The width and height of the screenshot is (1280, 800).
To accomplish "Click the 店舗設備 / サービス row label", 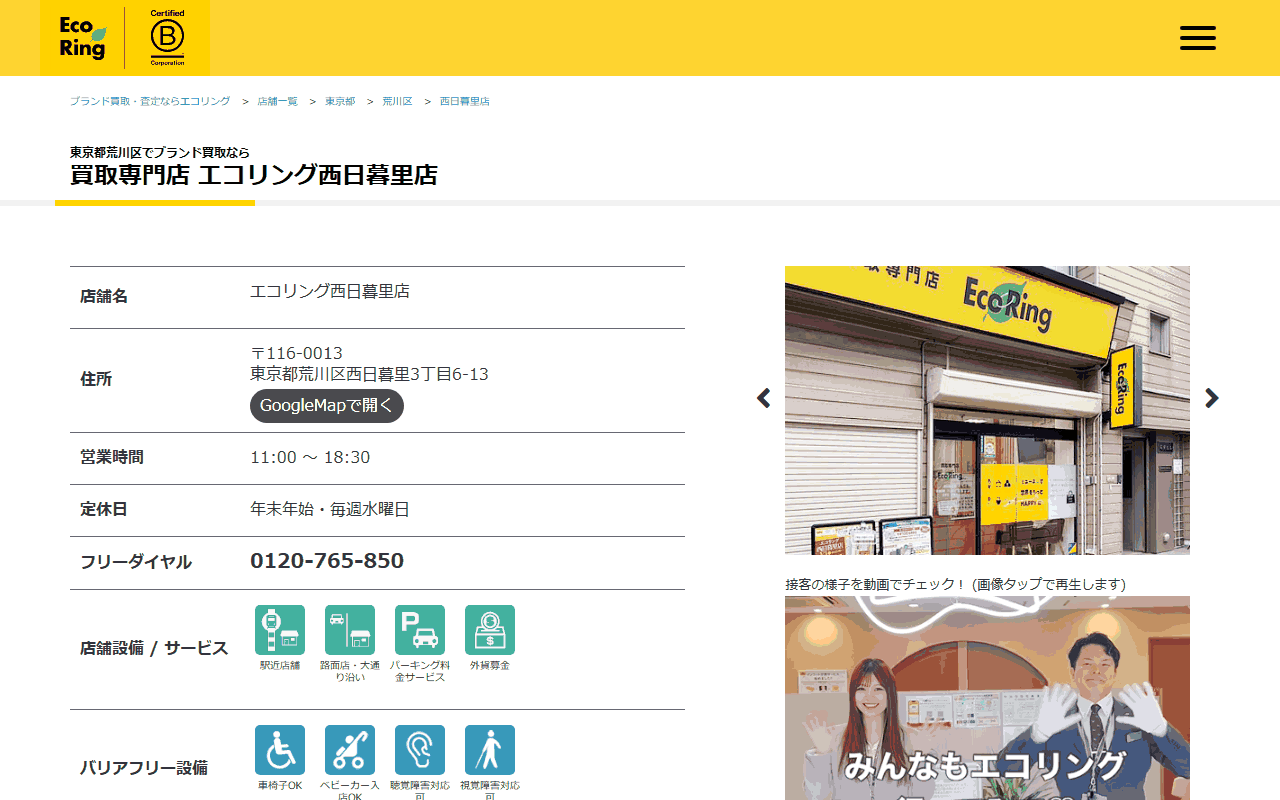I will pos(154,648).
